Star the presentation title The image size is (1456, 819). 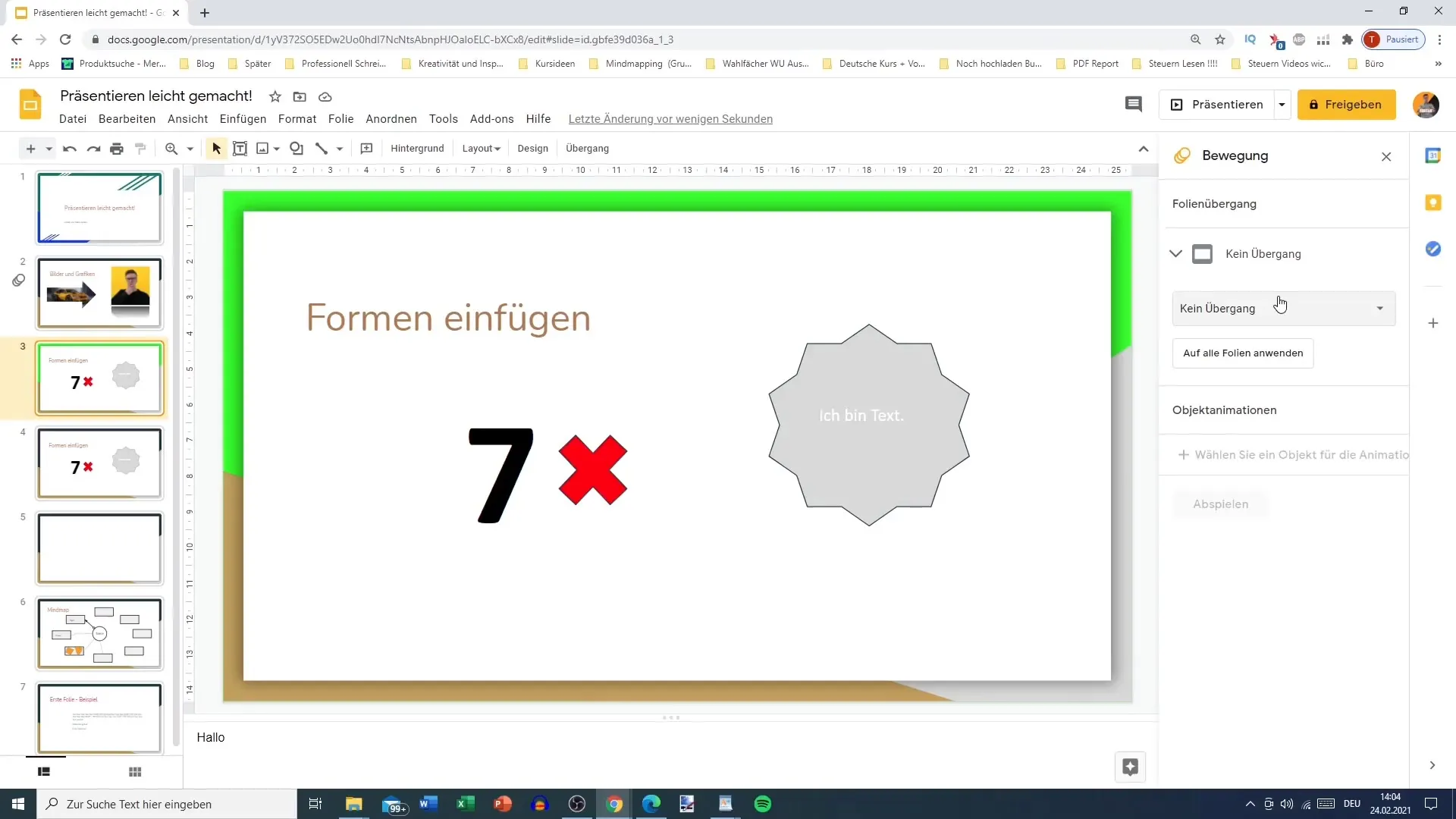coord(275,96)
